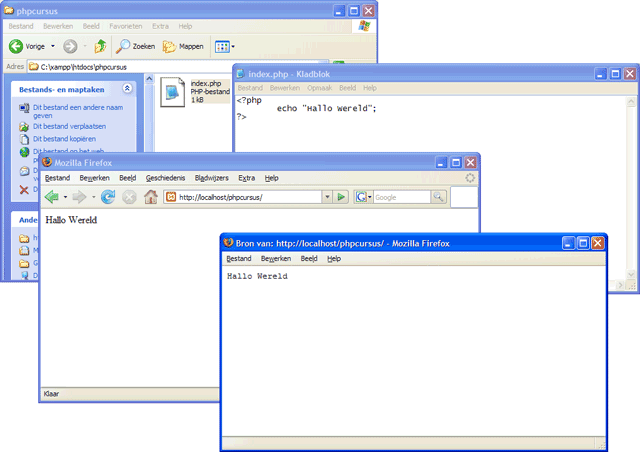Click Explorer file list scroll up arrow
This screenshot has width=640, height=452.
(149, 79)
